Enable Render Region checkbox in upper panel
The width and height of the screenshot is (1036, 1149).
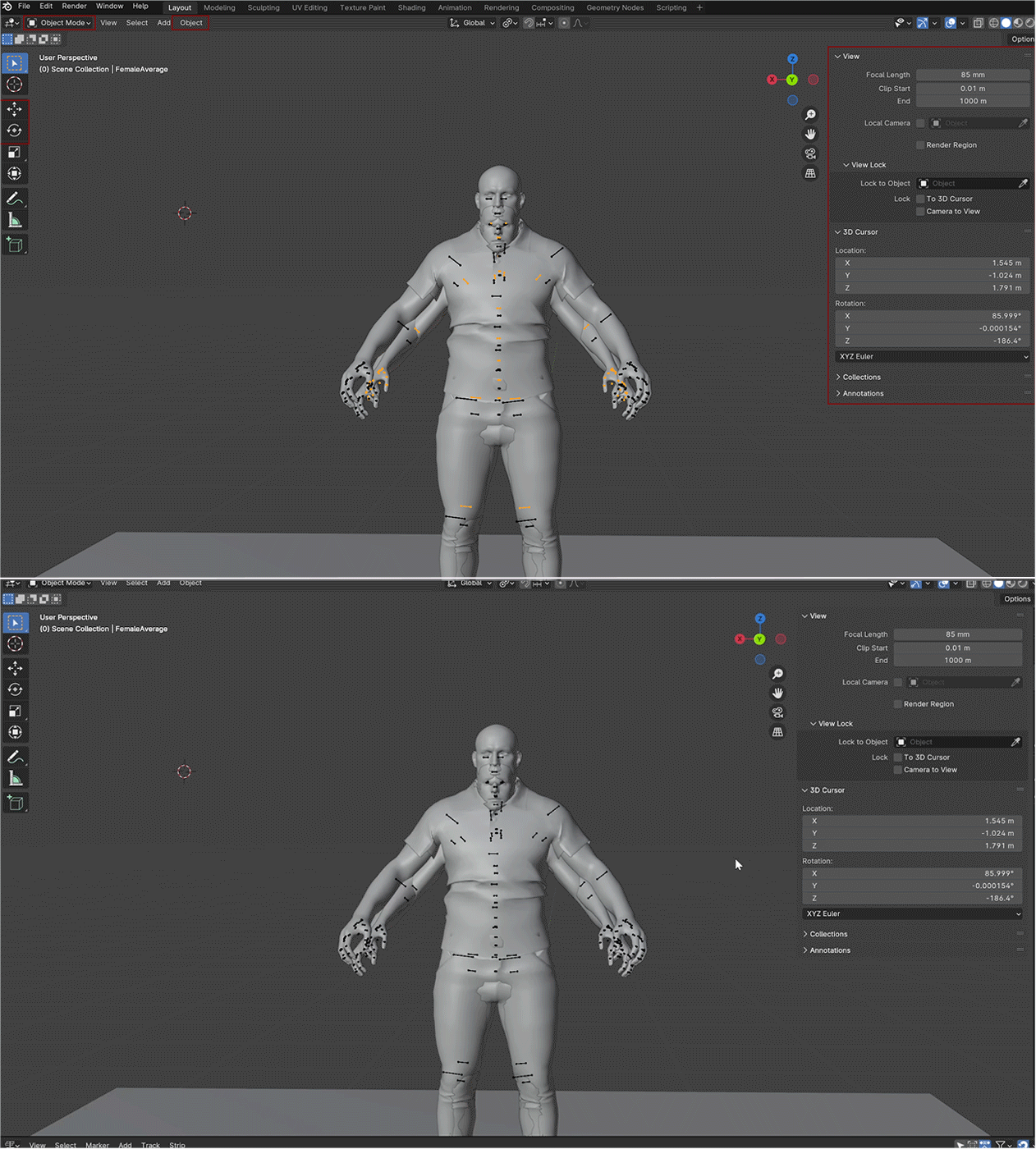pos(920,145)
